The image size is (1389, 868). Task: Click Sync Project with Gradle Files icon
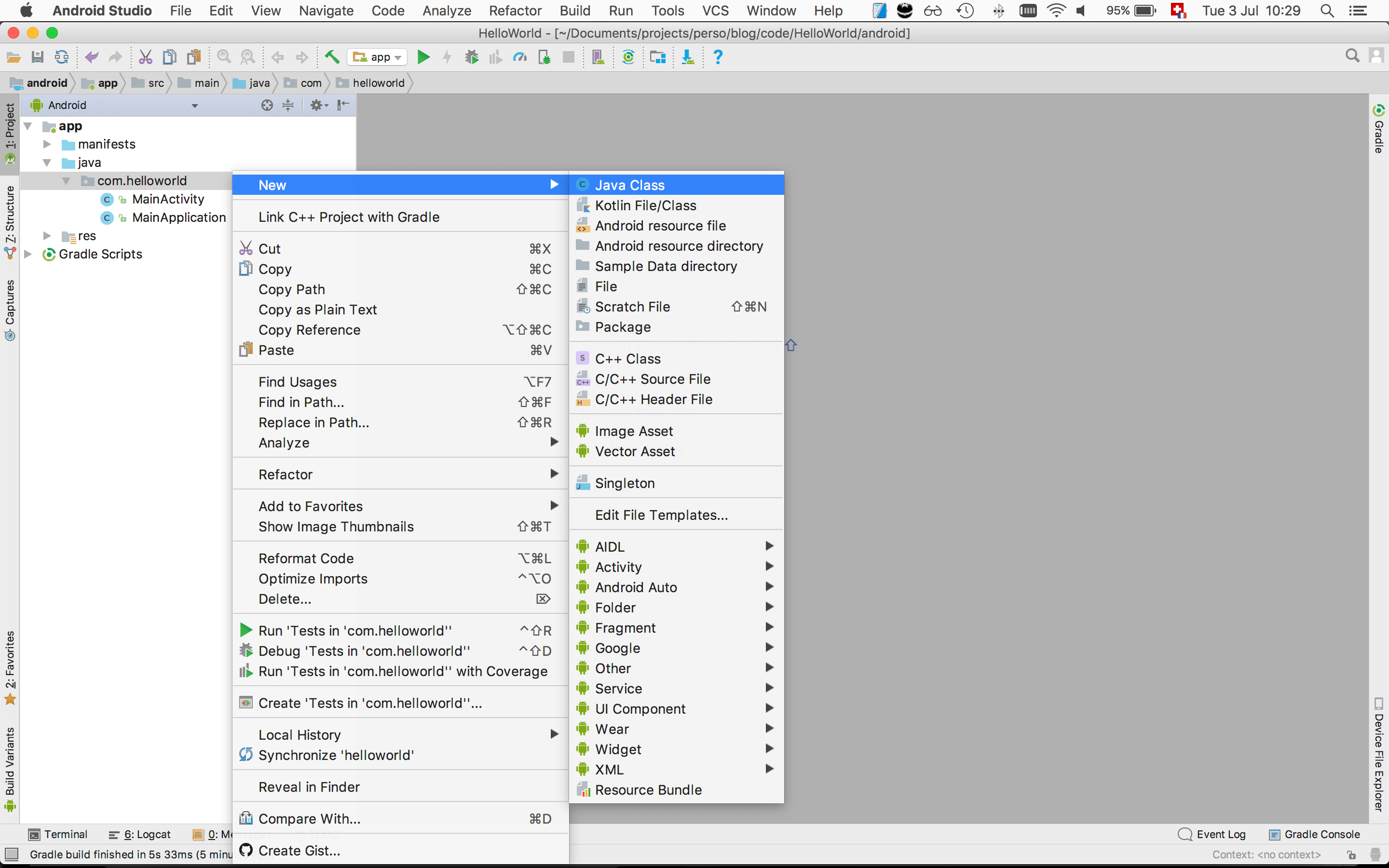628,57
